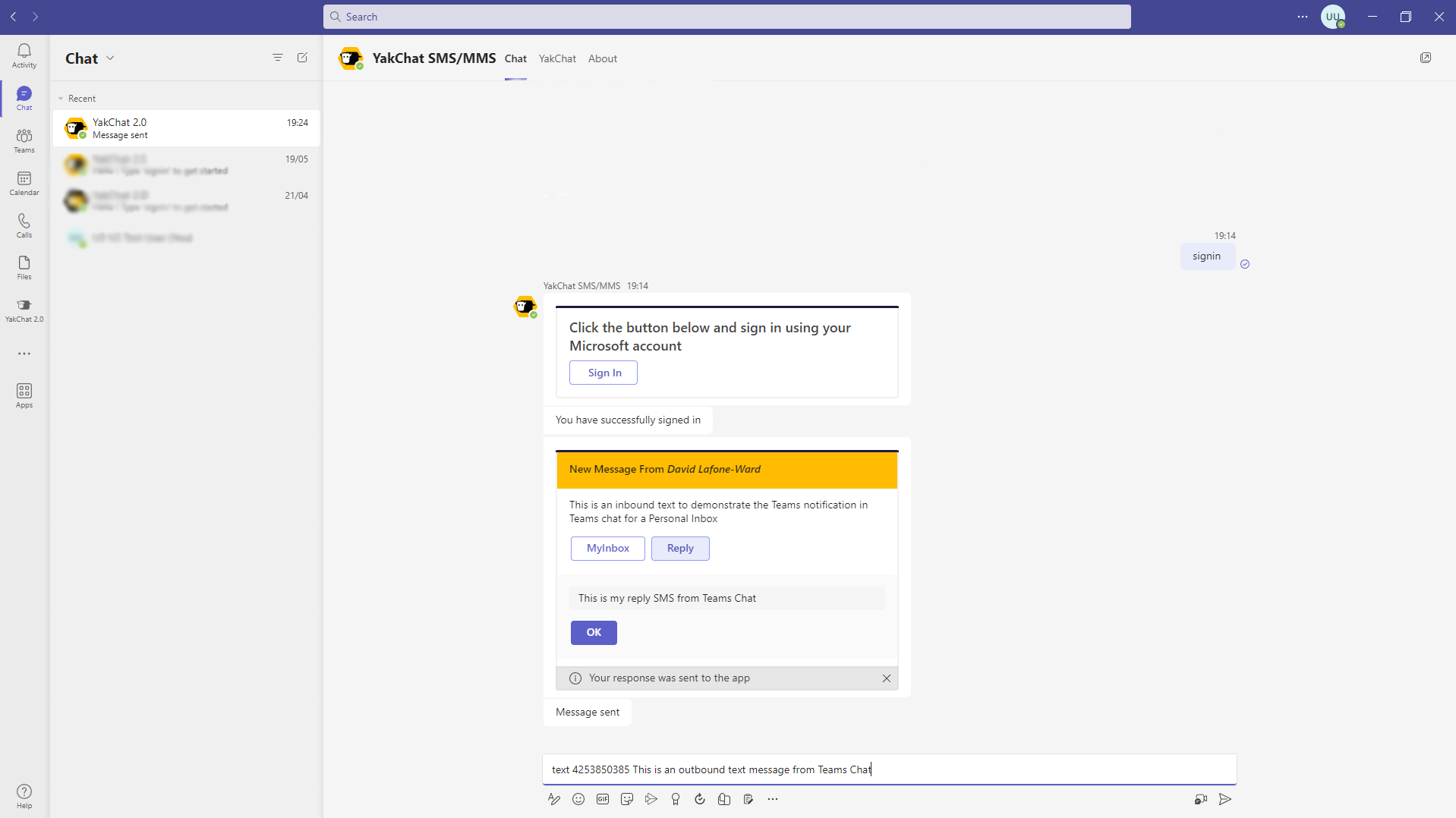Click the reply SMS text field

coord(727,598)
